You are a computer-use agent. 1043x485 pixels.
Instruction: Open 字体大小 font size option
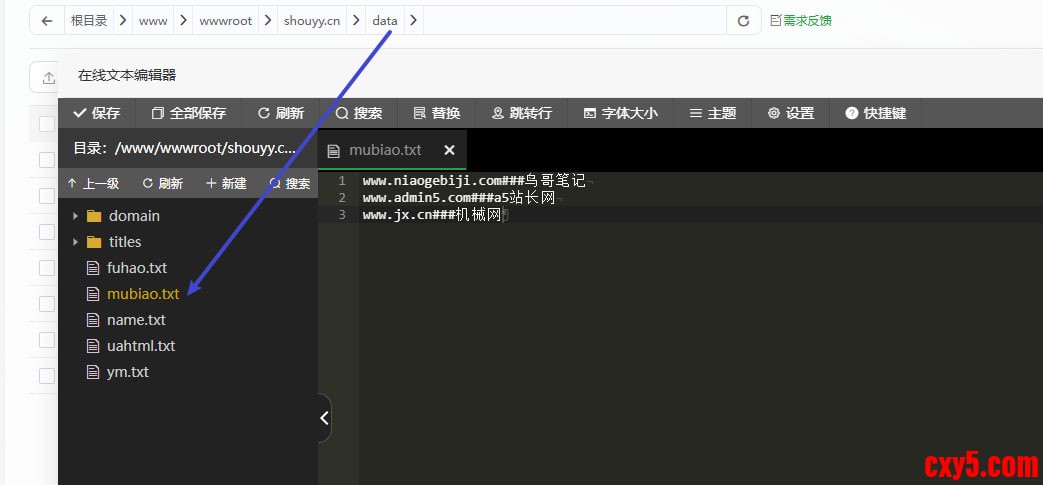pyautogui.click(x=621, y=113)
